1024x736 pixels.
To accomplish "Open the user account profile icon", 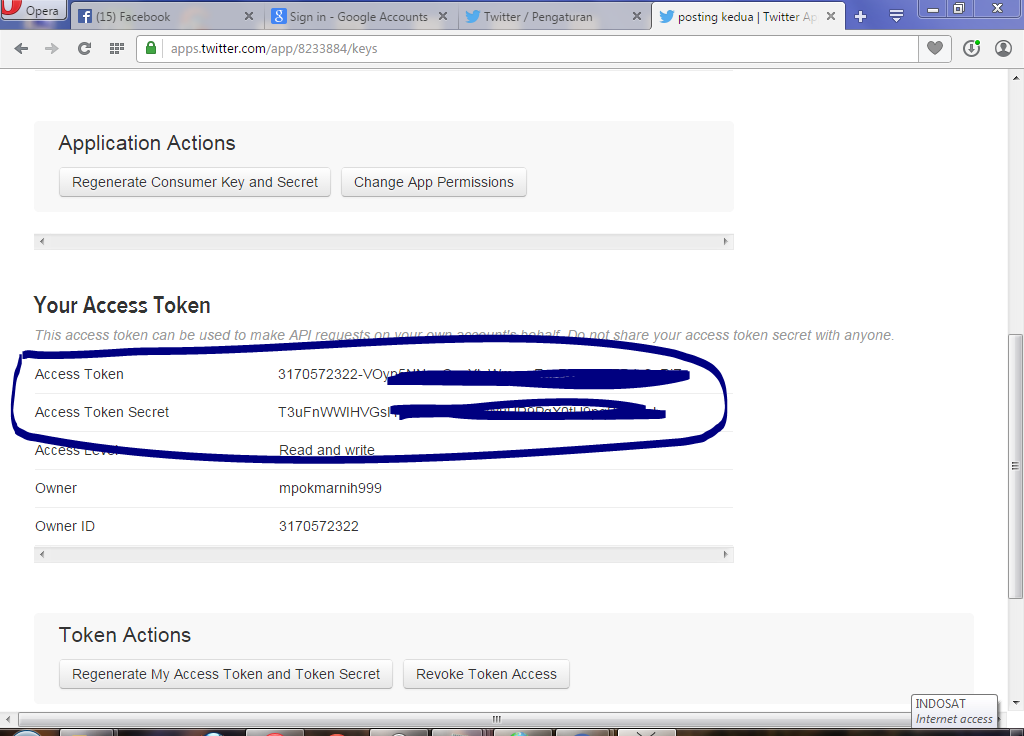I will tap(1003, 48).
